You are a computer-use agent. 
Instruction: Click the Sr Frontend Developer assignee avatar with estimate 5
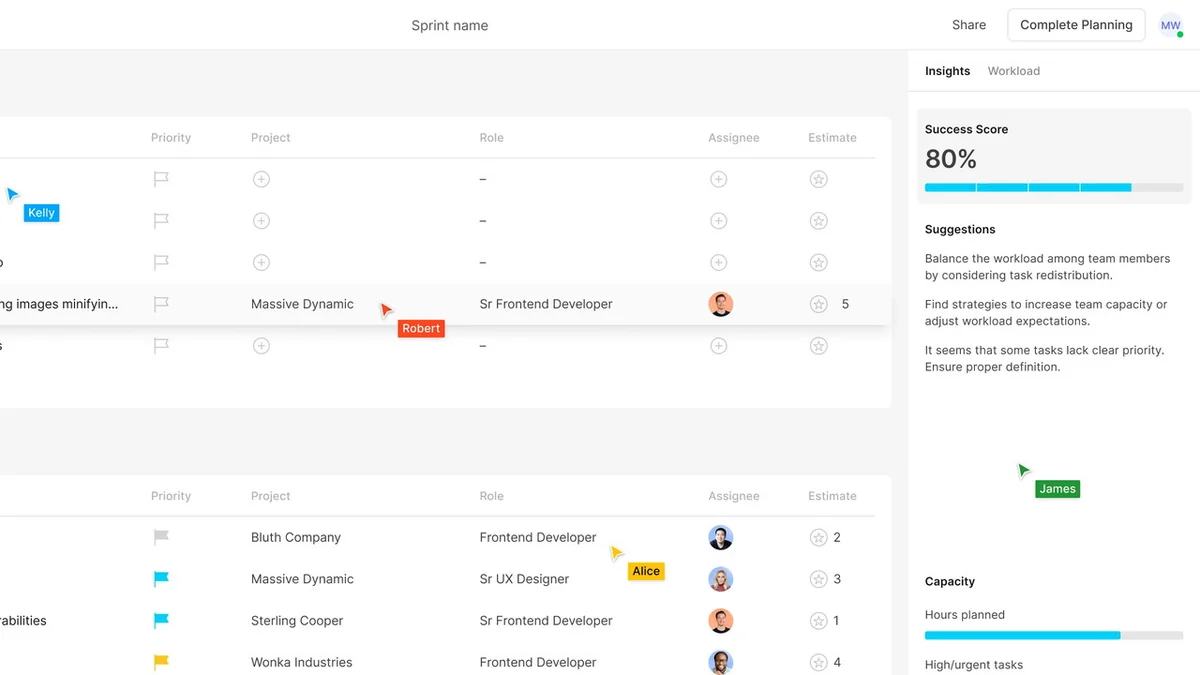(x=721, y=304)
